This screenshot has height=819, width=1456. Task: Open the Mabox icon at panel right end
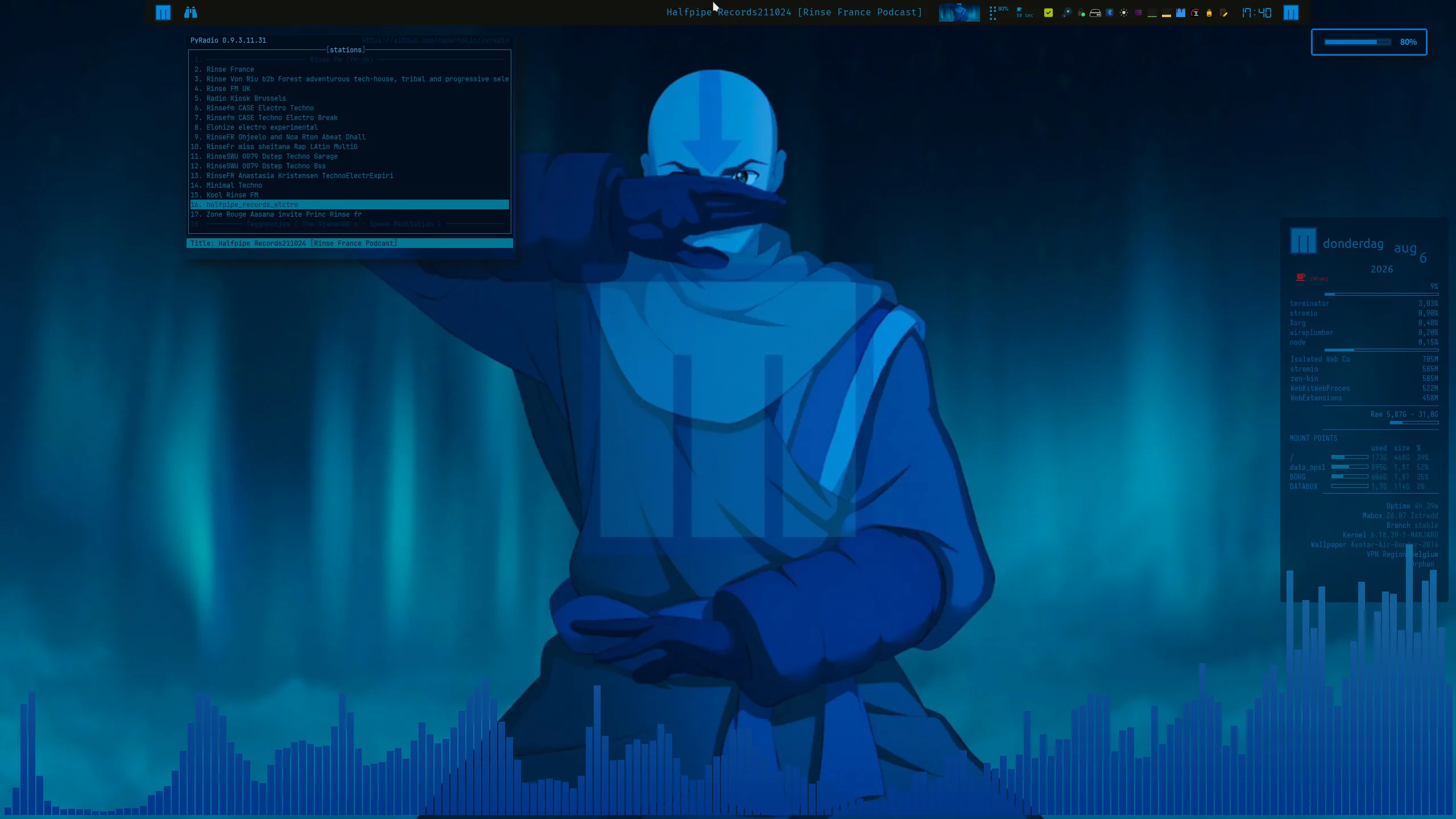pyautogui.click(x=1291, y=13)
